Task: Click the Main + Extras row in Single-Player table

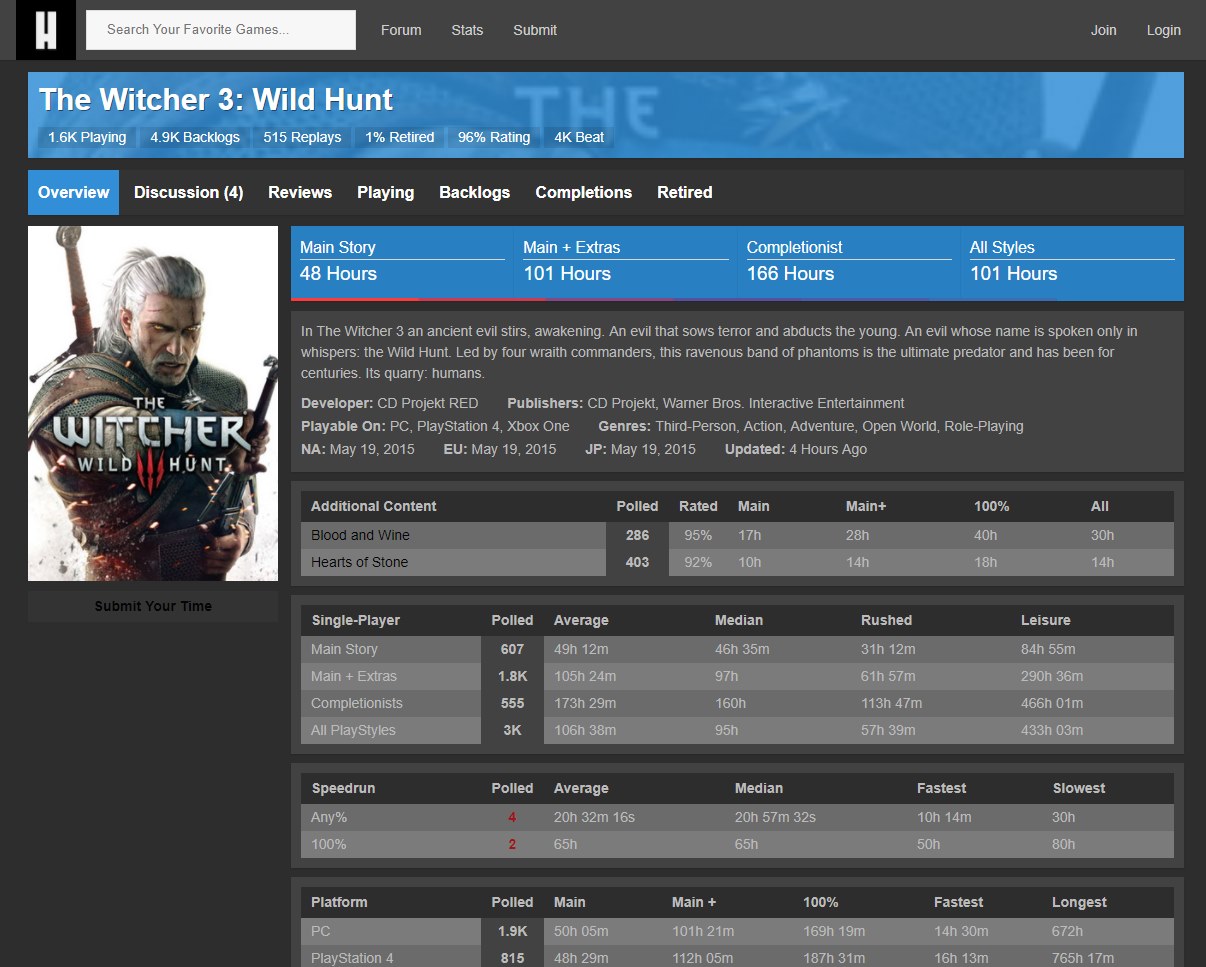Action: 737,676
